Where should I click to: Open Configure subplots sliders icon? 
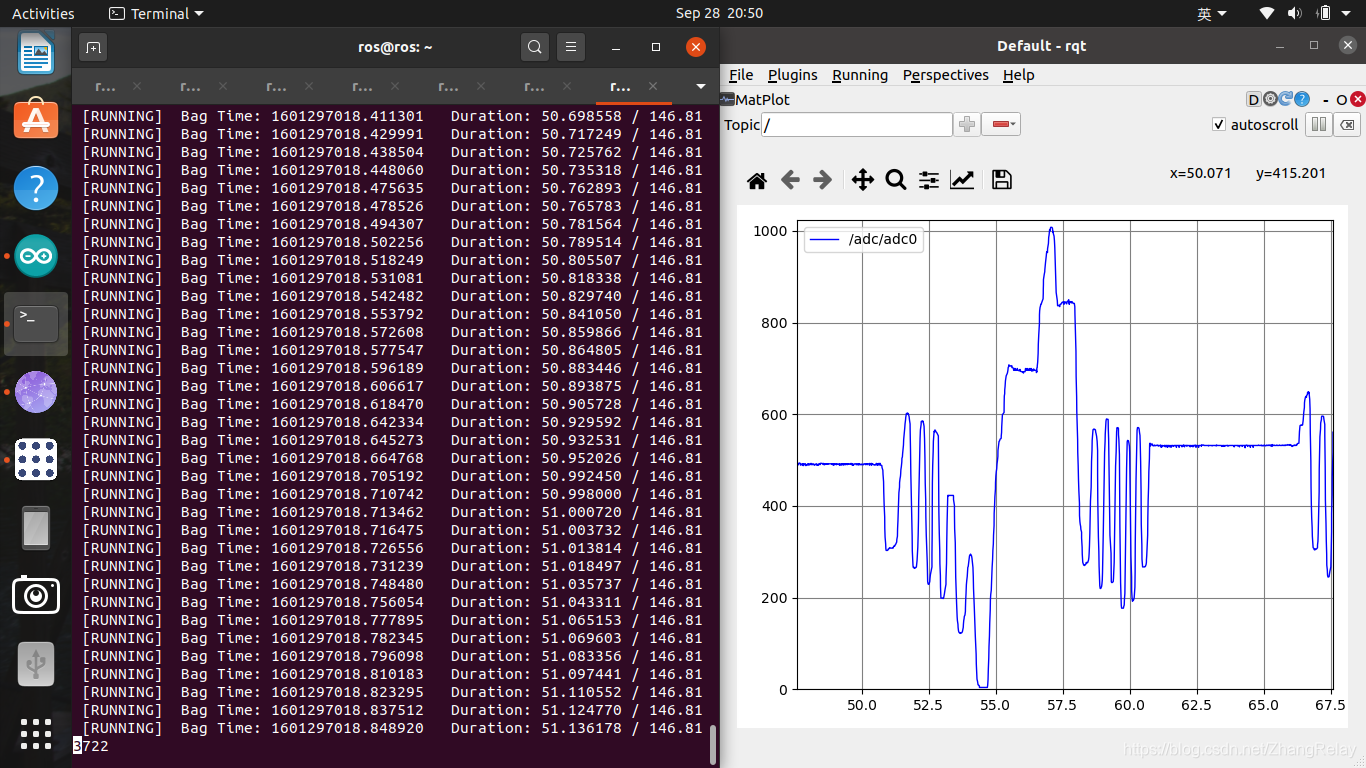(x=929, y=180)
